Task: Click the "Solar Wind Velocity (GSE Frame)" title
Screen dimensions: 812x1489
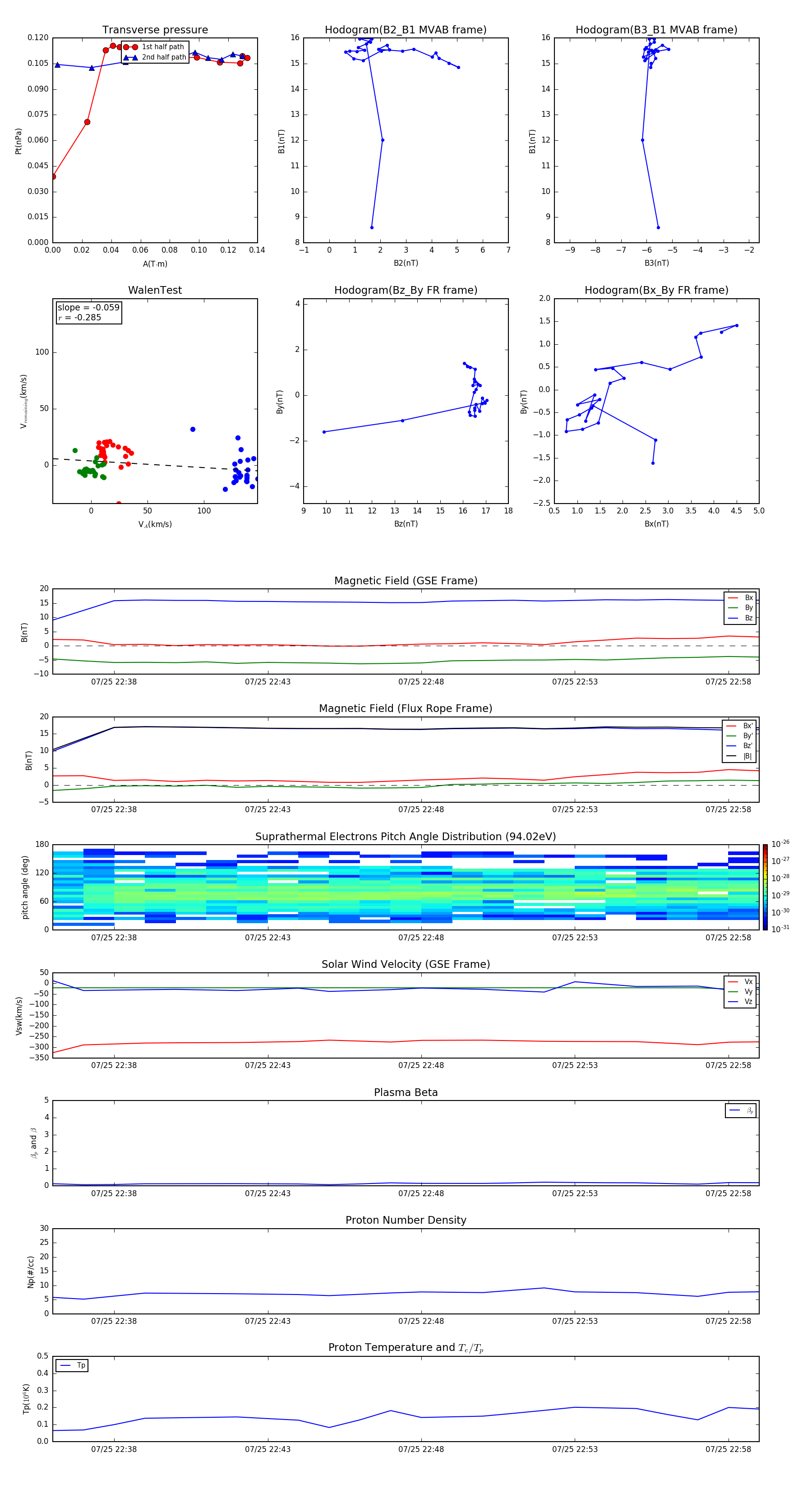Action: [x=406, y=965]
